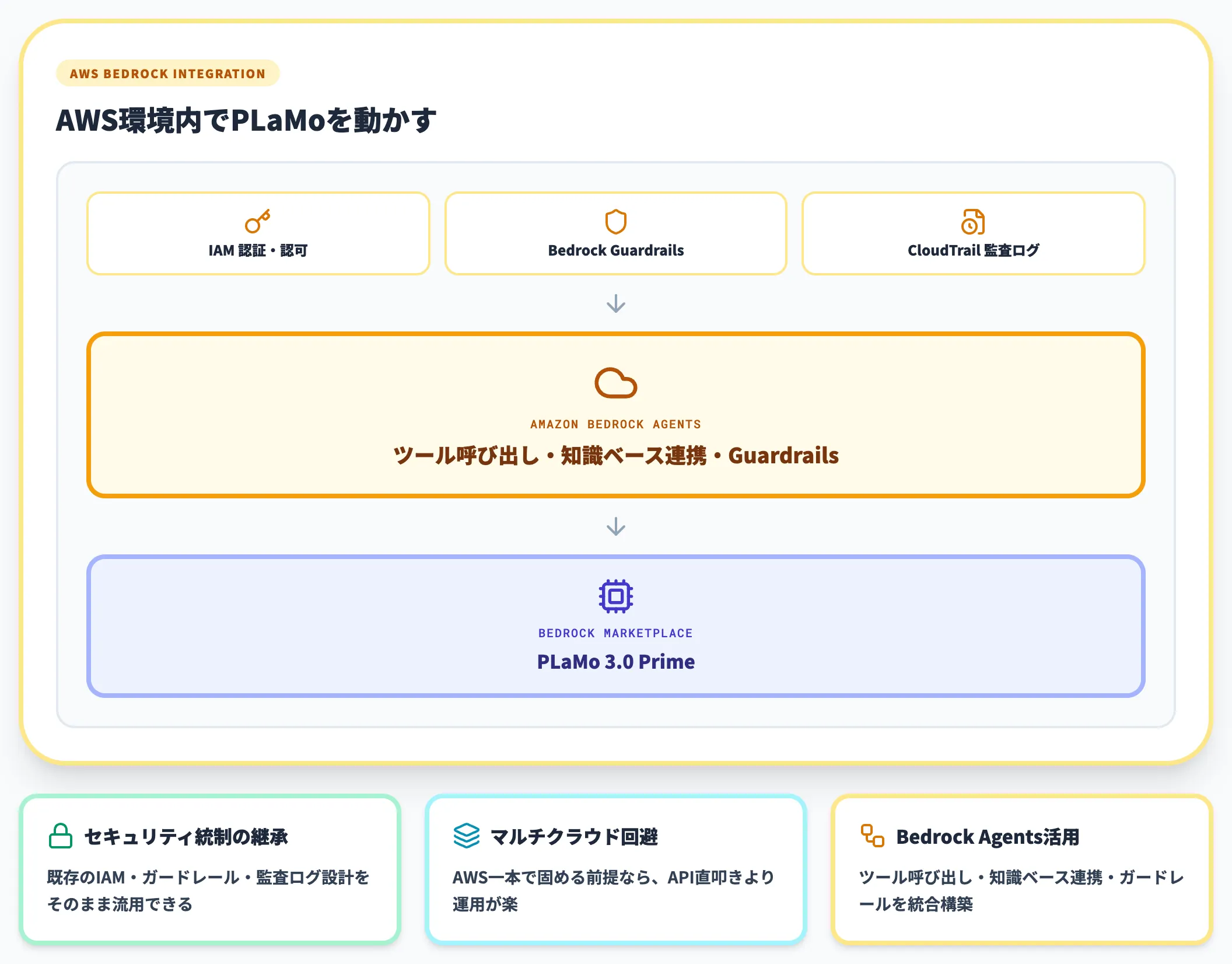Click description AWS一本で固める前提なら、API直叩きより
Image resolution: width=1232 pixels, height=964 pixels.
tap(613, 877)
